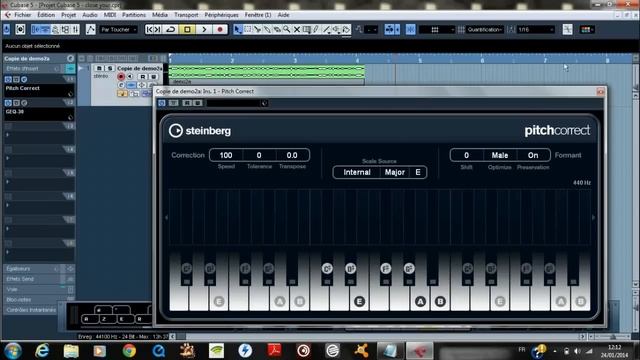This screenshot has width=640, height=360.
Task: Open Internet Explorer from the taskbar
Action: coord(42,351)
